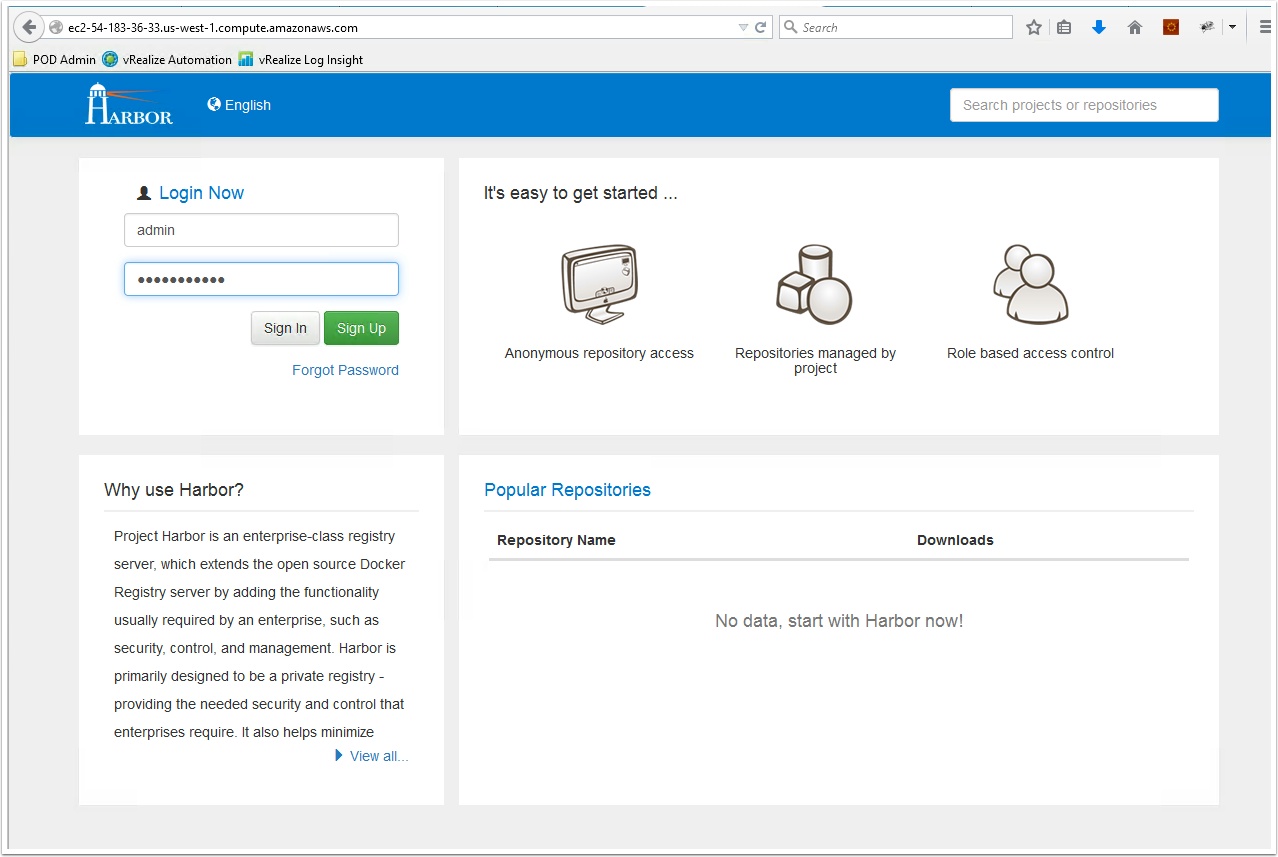Viewport: 1278px width, 857px height.
Task: Open the vRealize Log Insight bookmark
Action: point(301,60)
